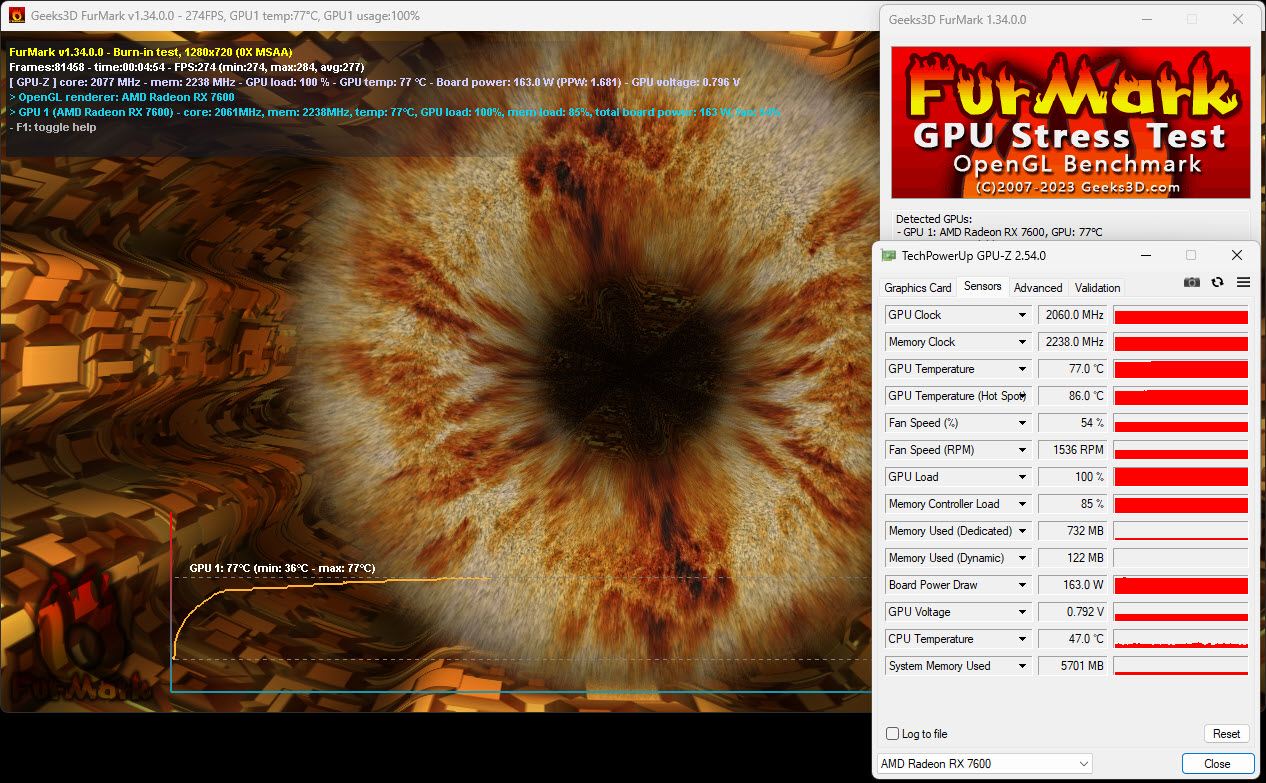This screenshot has height=783, width=1266.
Task: Open the GPU Voltage sensor dropdown
Action: [1022, 612]
